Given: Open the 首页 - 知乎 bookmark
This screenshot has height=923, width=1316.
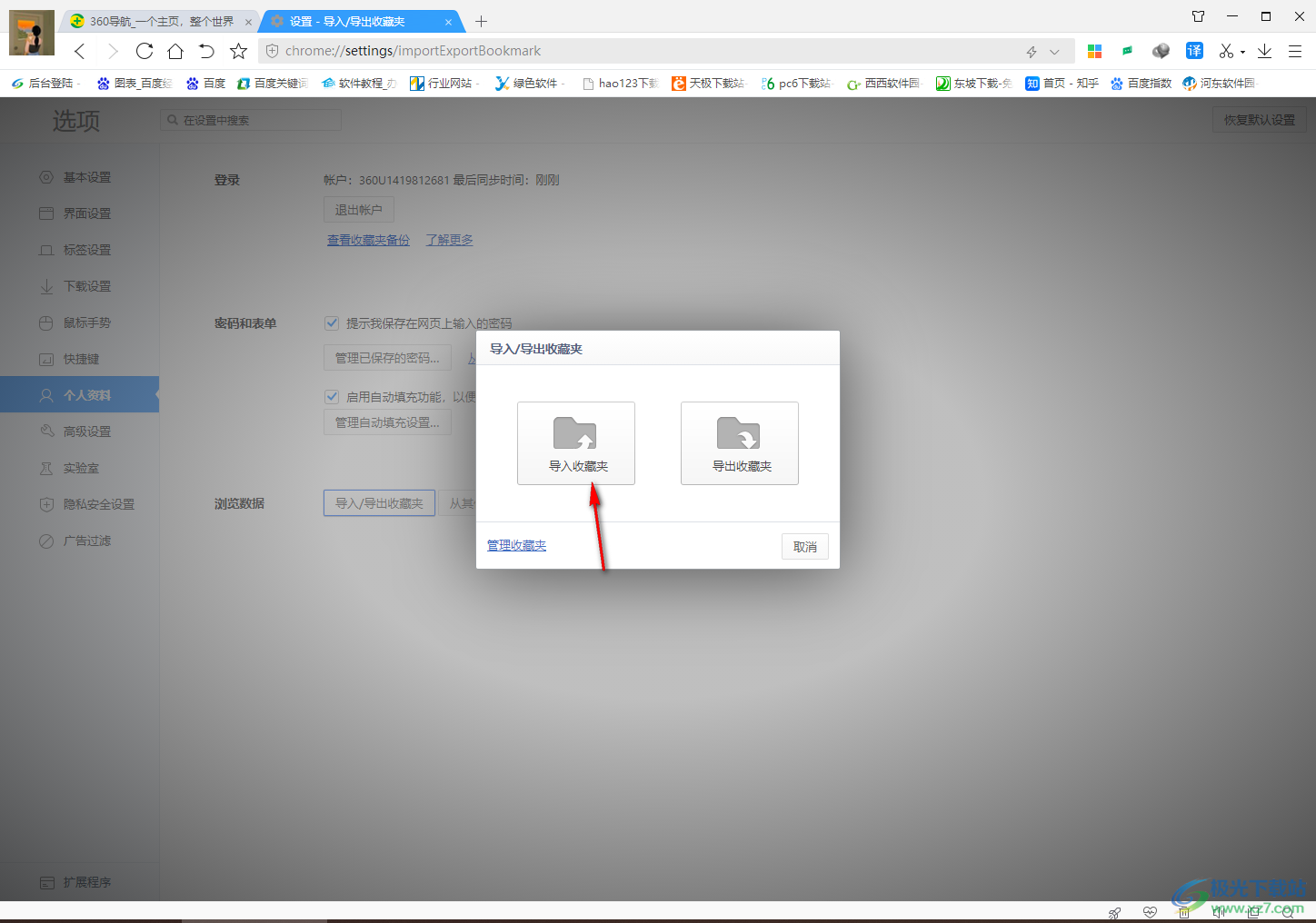Looking at the screenshot, I should tap(1062, 83).
